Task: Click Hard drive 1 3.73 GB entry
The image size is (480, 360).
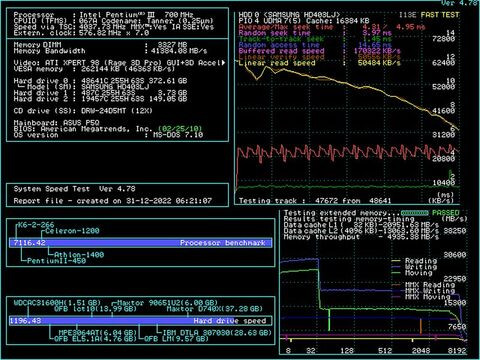Action: (x=100, y=93)
